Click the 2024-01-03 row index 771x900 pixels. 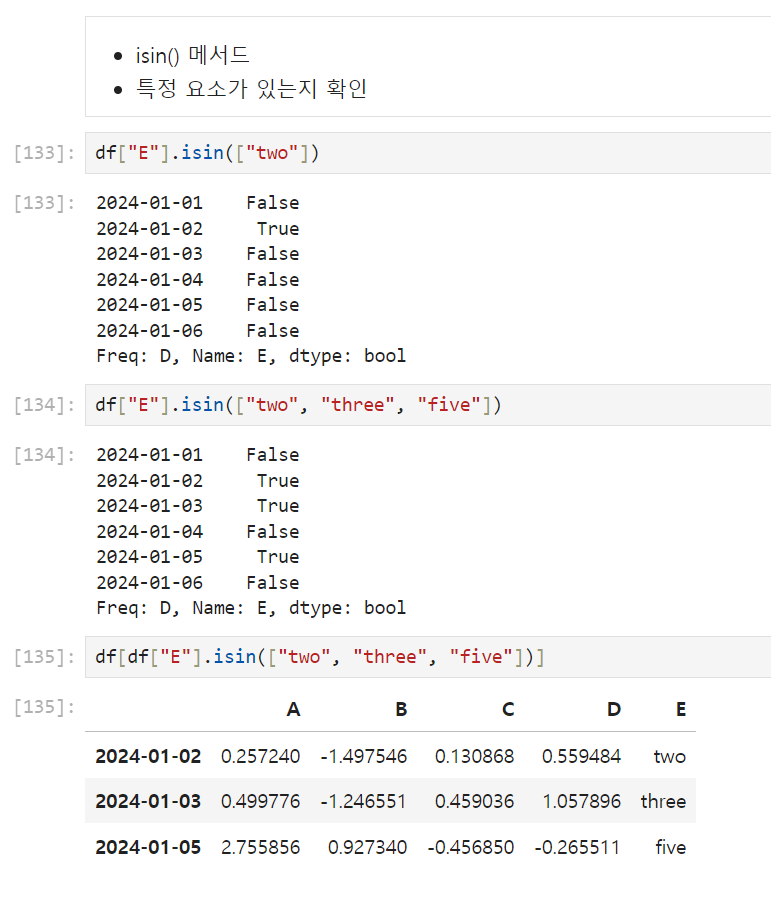(x=148, y=801)
